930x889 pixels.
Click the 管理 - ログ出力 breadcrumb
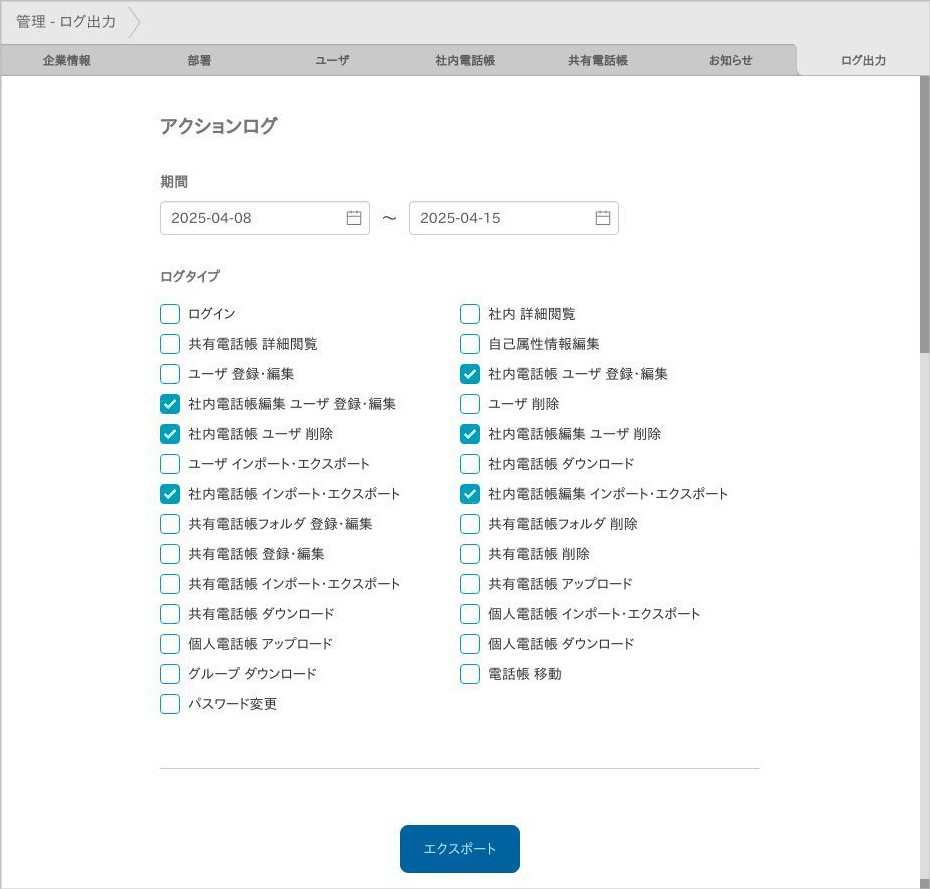[66, 21]
